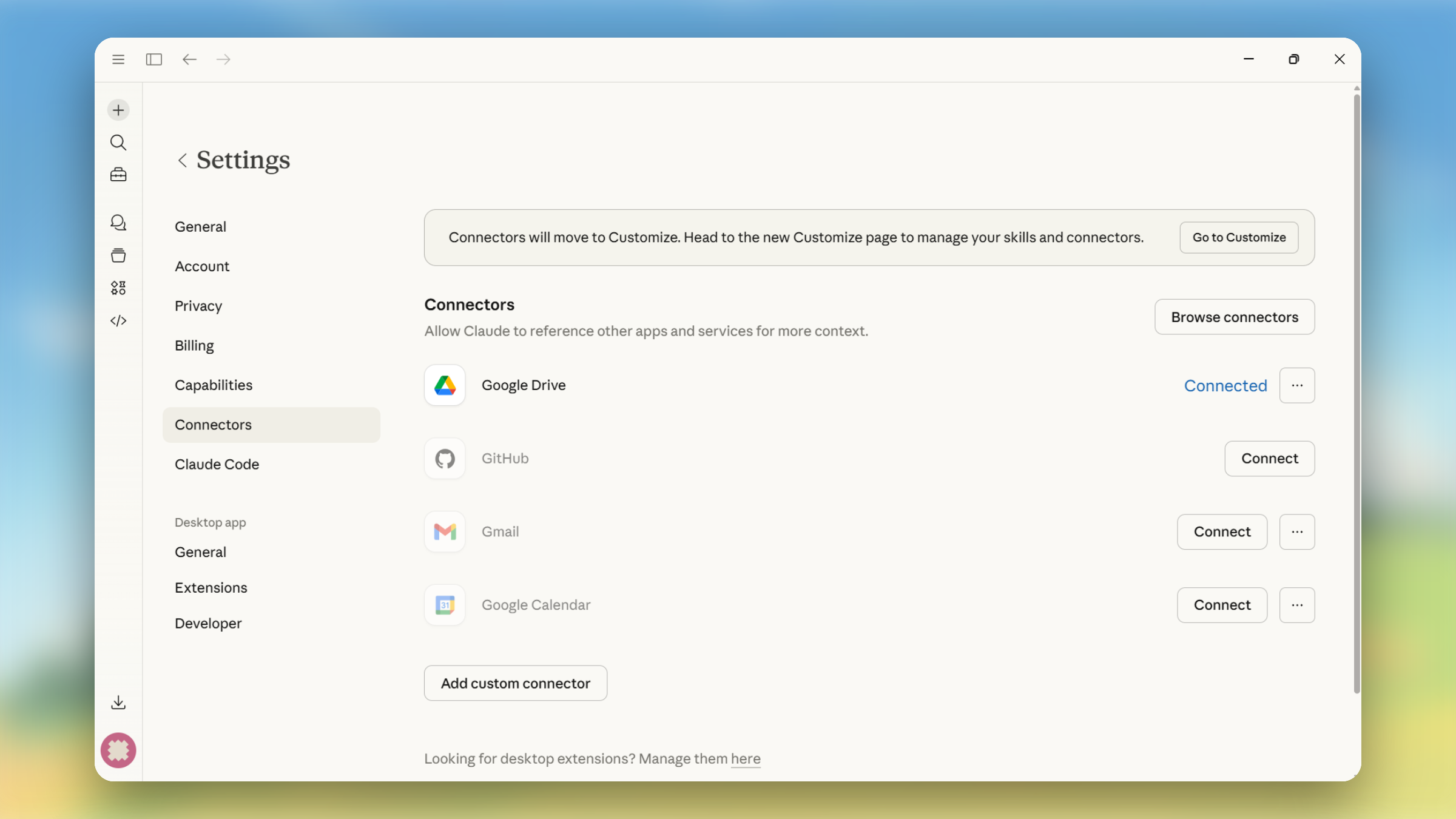Image resolution: width=1456 pixels, height=819 pixels.
Task: Open the Google Drive three-dot menu
Action: coord(1297,385)
